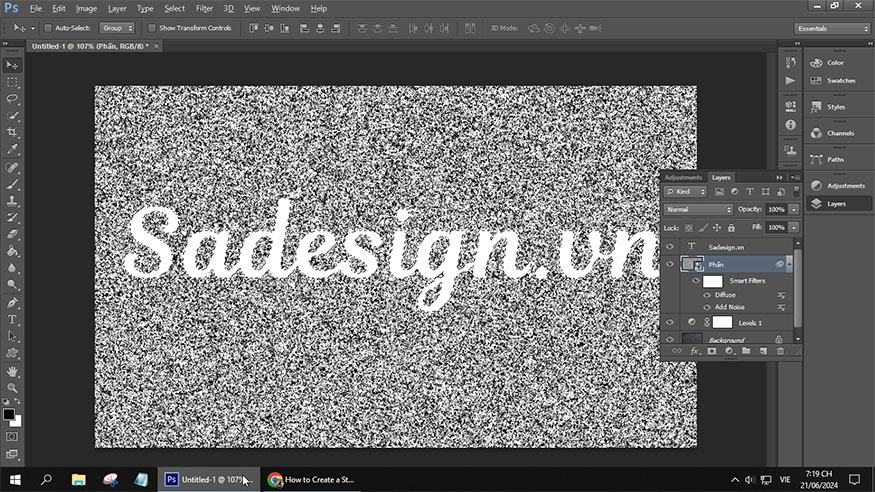Image resolution: width=875 pixels, height=492 pixels.
Task: Select the Zoom tool in the toolbox
Action: tap(12, 388)
